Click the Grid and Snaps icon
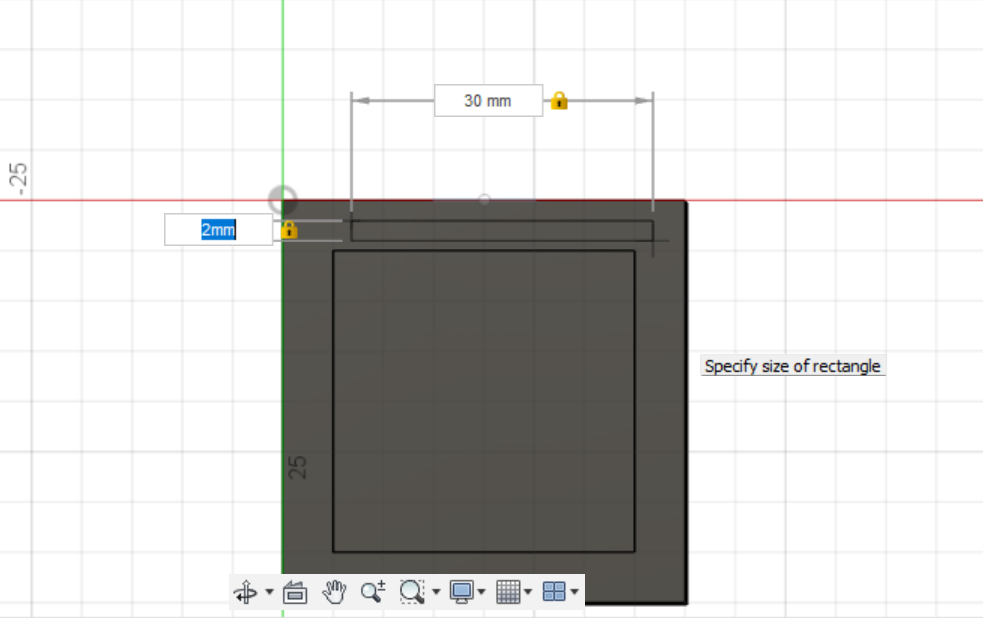Viewport: 983px width, 618px height. point(508,591)
